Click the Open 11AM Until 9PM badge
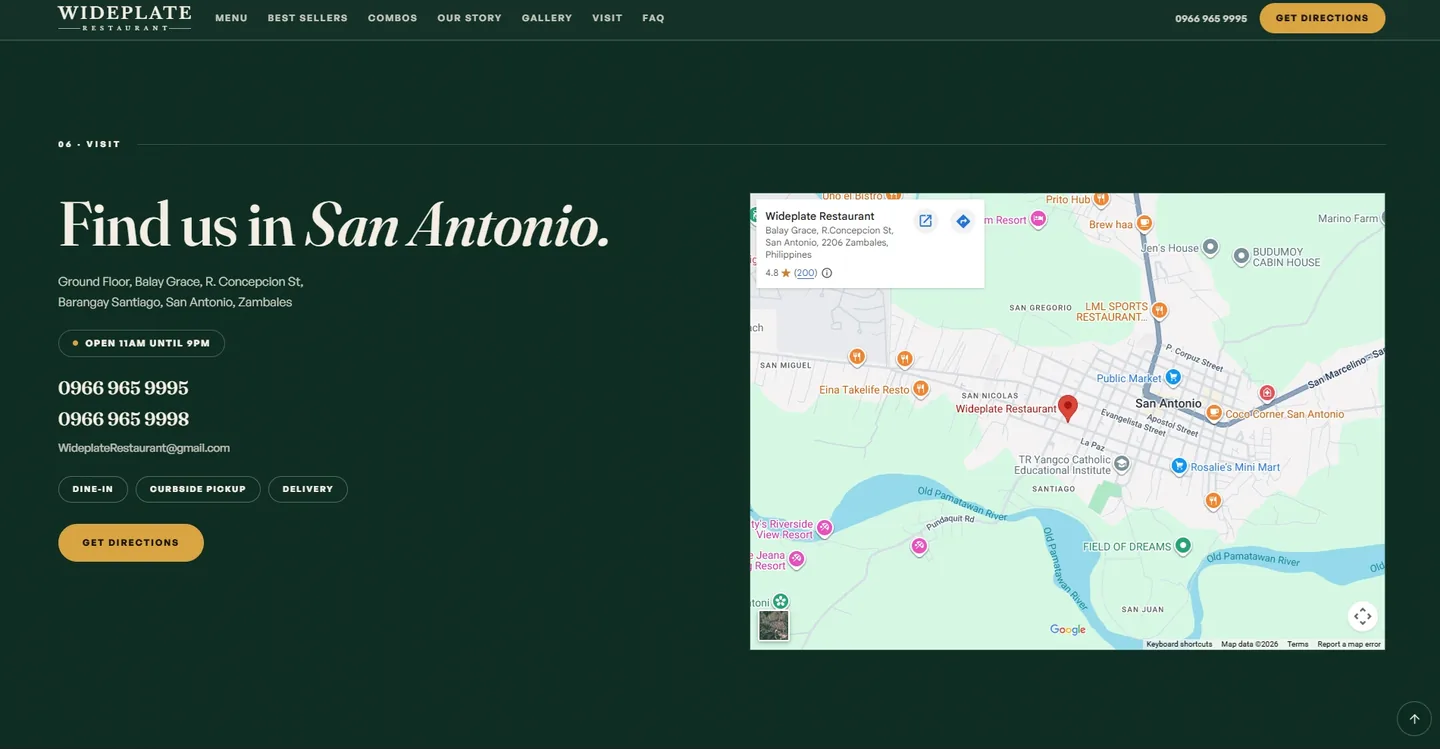 pyautogui.click(x=141, y=343)
